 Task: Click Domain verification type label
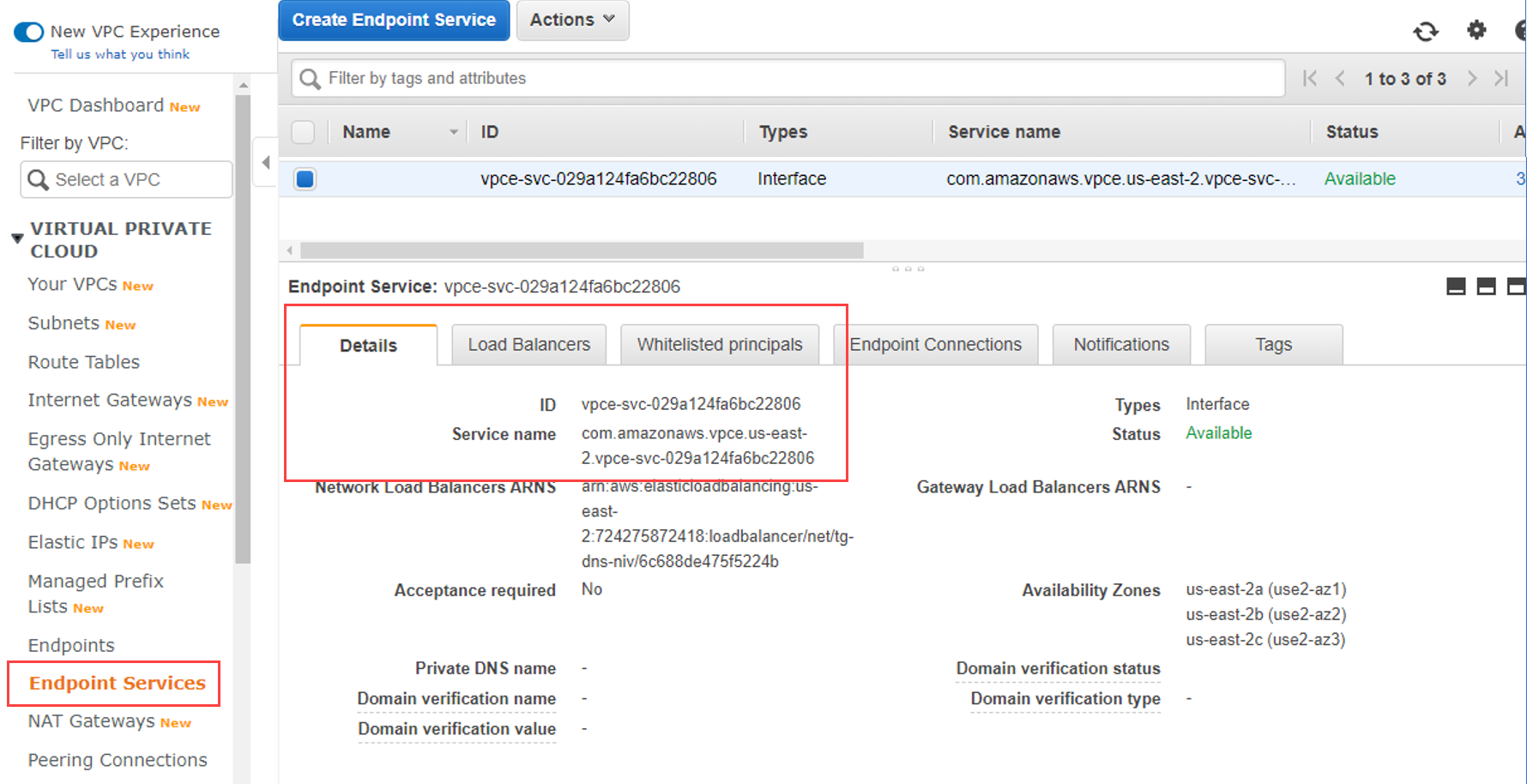(1065, 699)
